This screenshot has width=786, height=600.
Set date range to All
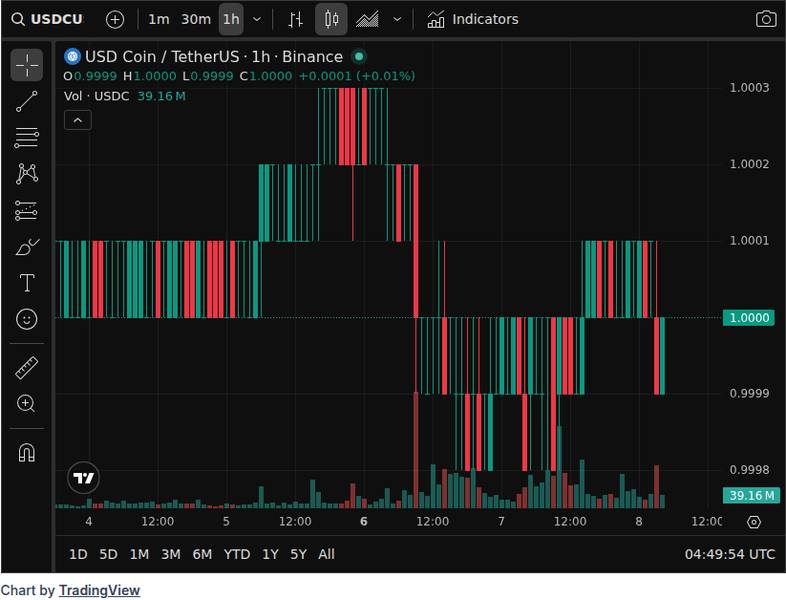(x=326, y=554)
